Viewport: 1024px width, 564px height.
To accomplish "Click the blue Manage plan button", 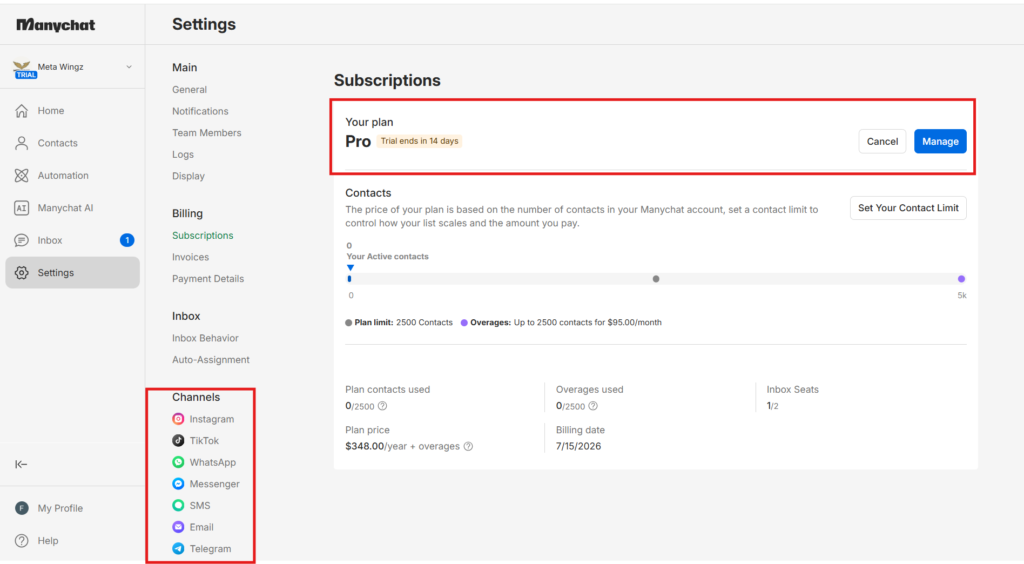I will (940, 142).
